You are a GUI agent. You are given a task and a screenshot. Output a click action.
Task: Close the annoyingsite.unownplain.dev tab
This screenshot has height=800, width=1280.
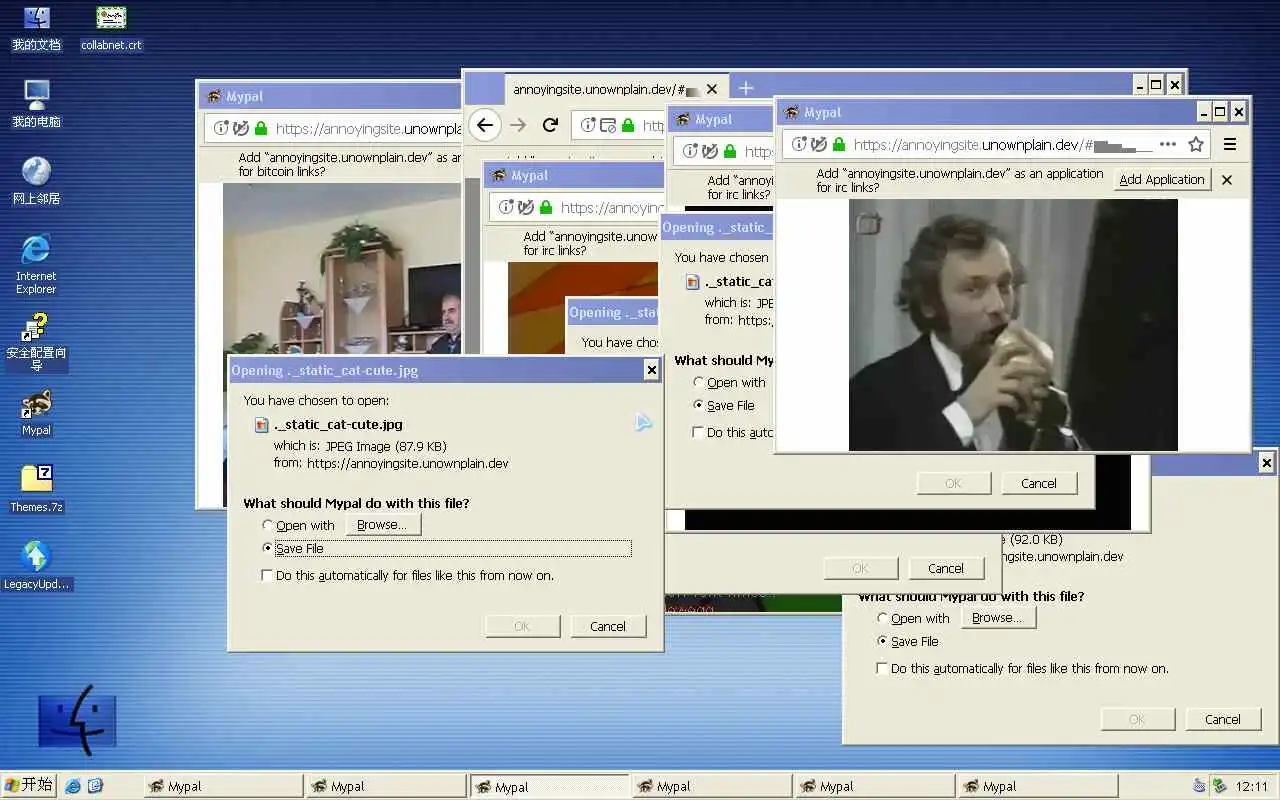(x=712, y=89)
